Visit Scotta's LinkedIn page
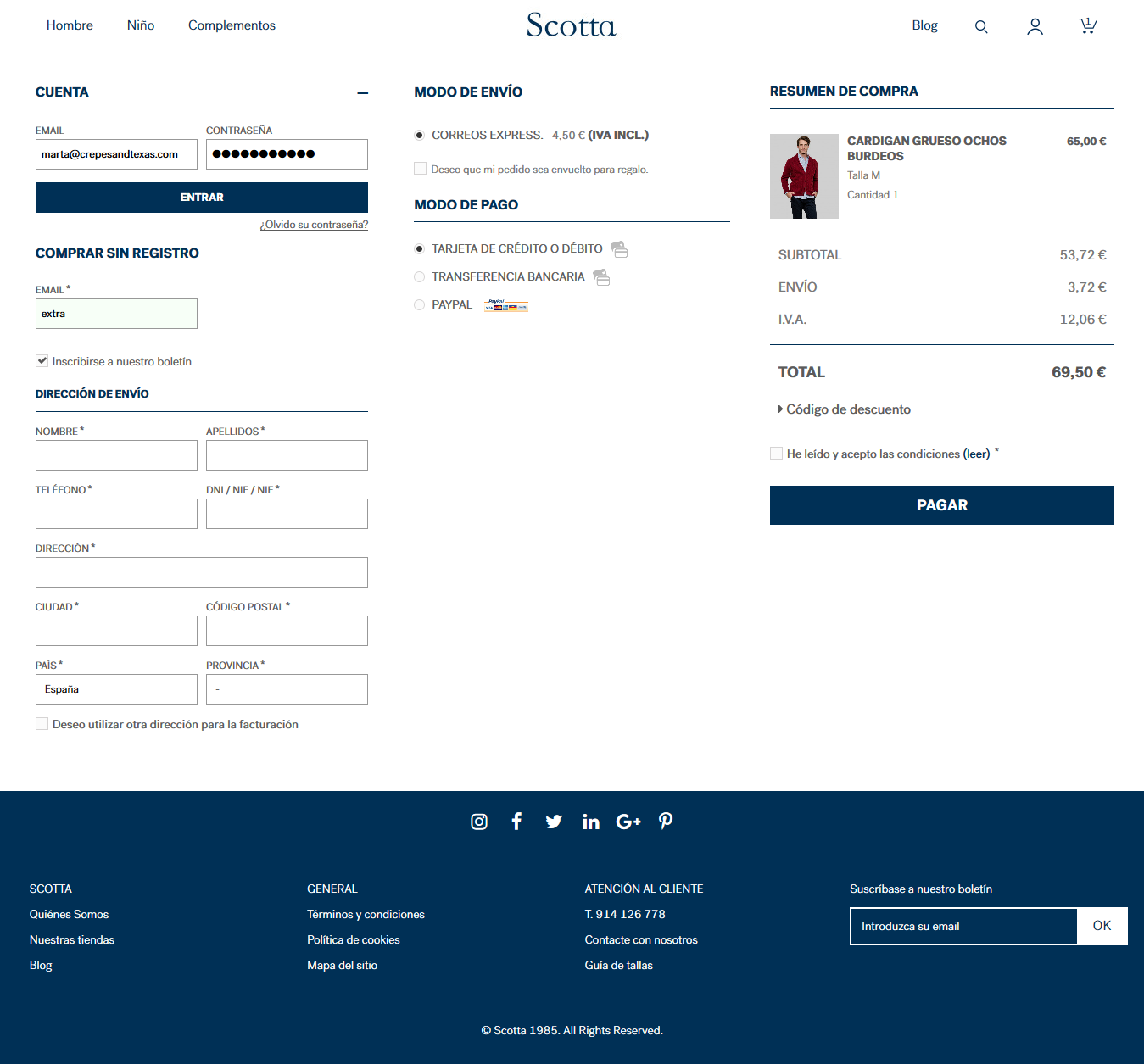 click(x=591, y=821)
